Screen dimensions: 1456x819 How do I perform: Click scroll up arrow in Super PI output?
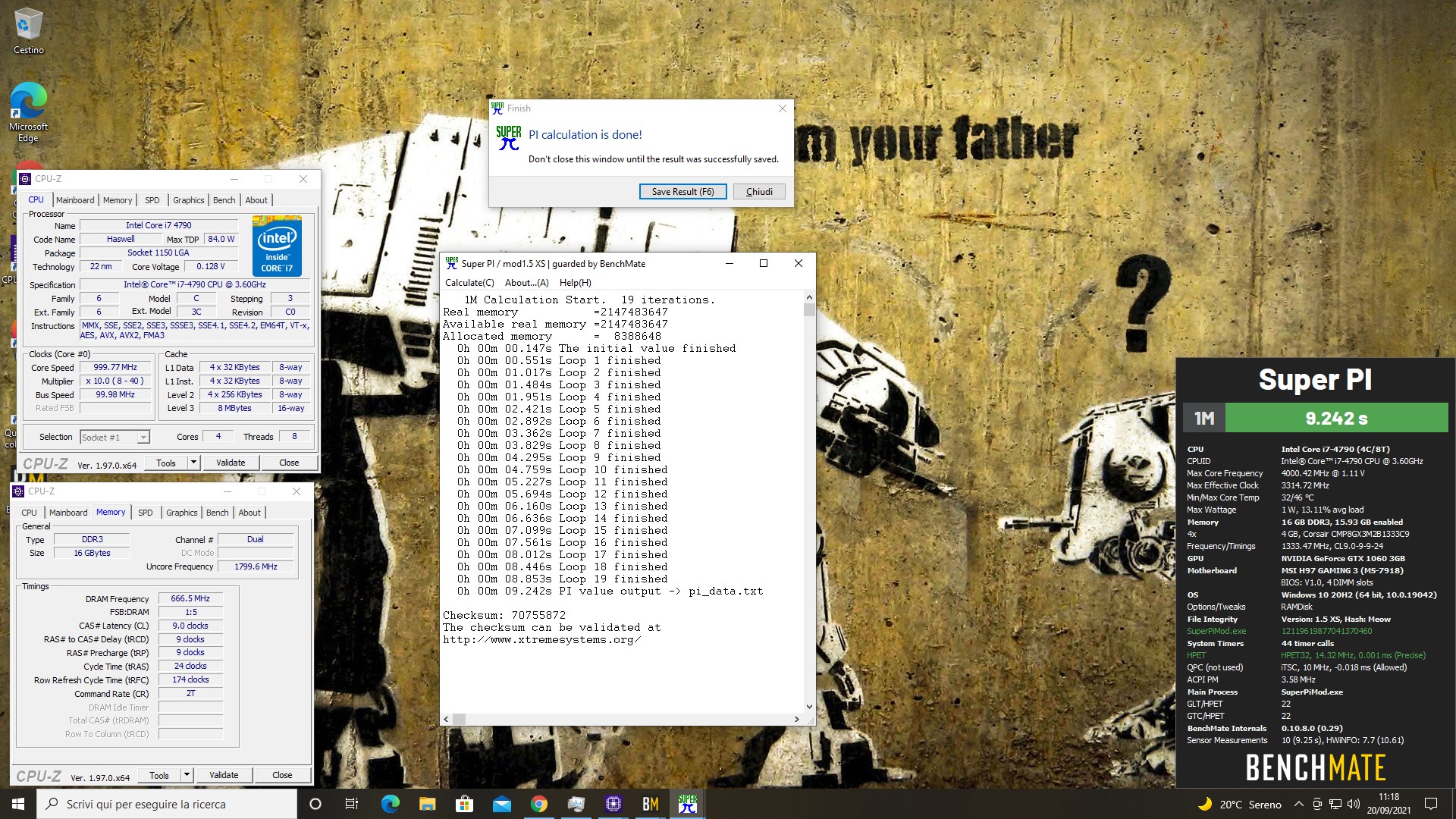(x=809, y=297)
